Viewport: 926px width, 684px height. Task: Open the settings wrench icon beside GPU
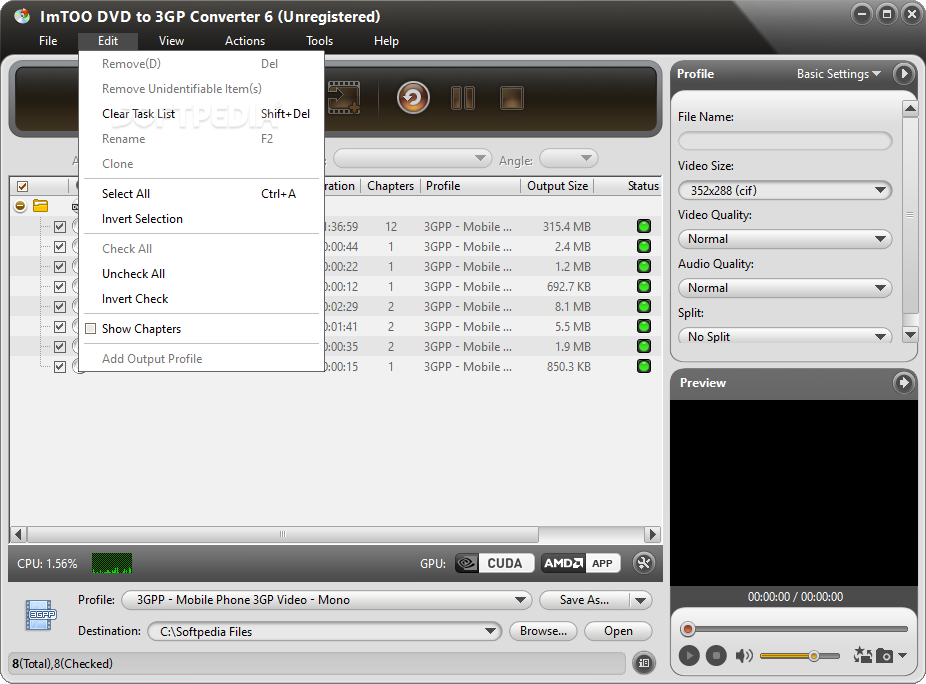(x=644, y=563)
